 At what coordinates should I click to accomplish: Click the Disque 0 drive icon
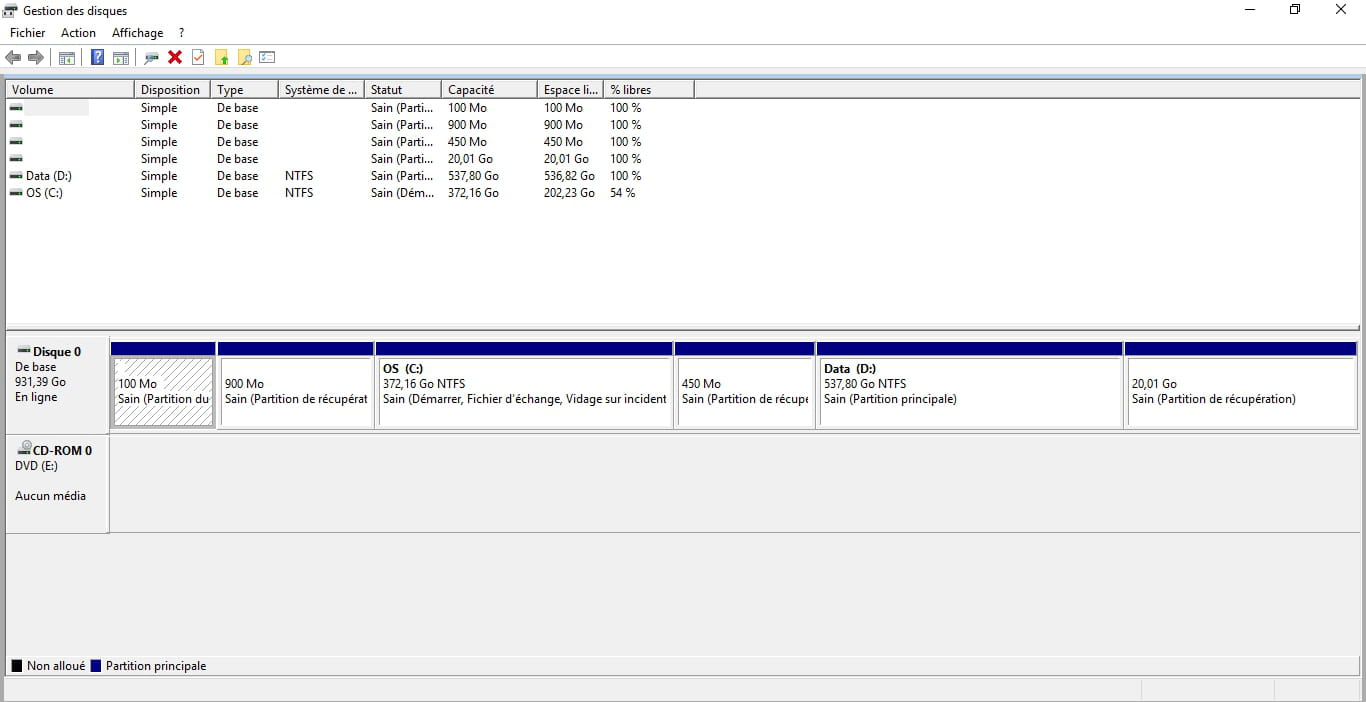[24, 350]
